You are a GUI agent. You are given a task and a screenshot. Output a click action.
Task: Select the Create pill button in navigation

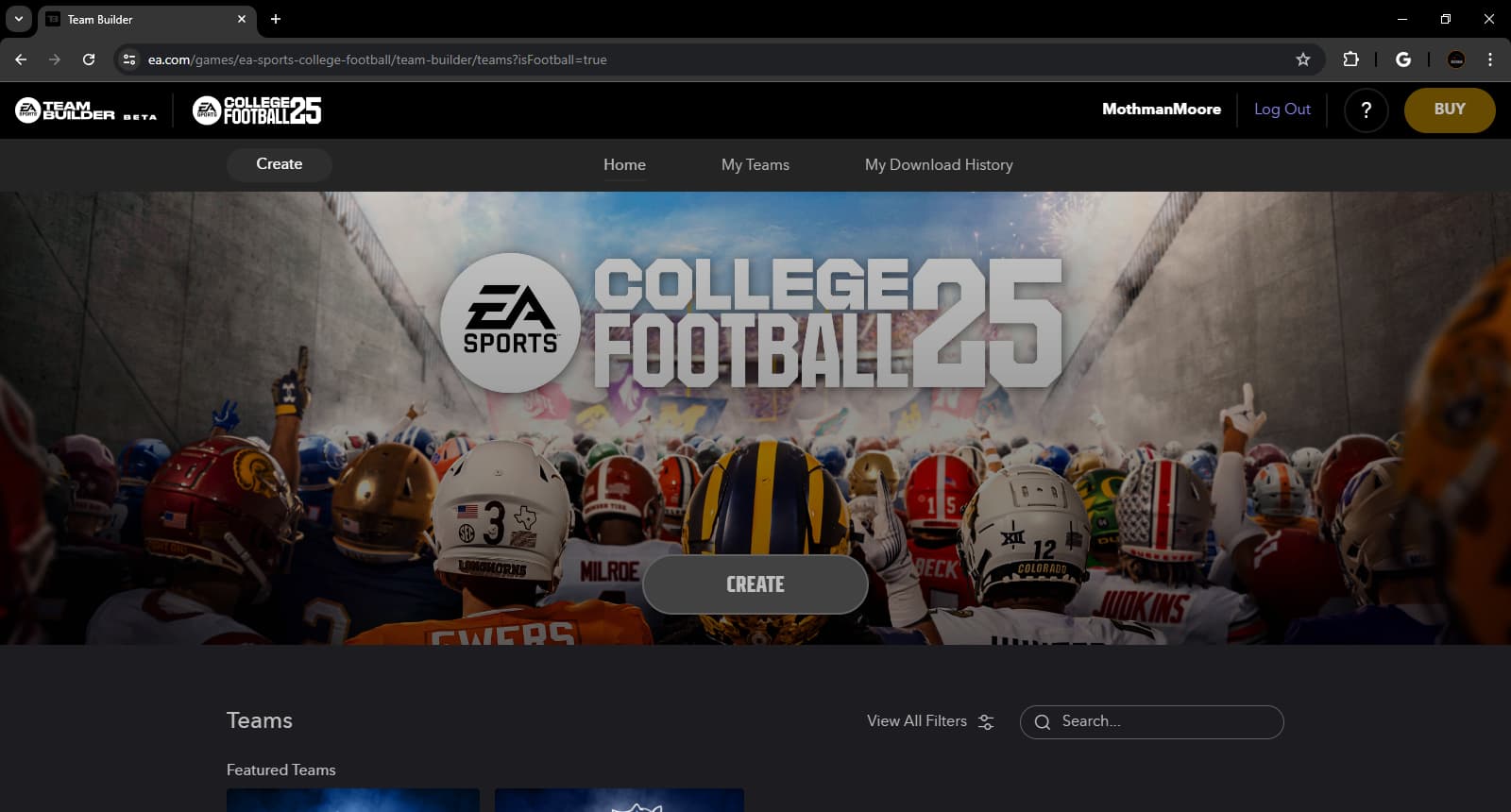[x=279, y=164]
